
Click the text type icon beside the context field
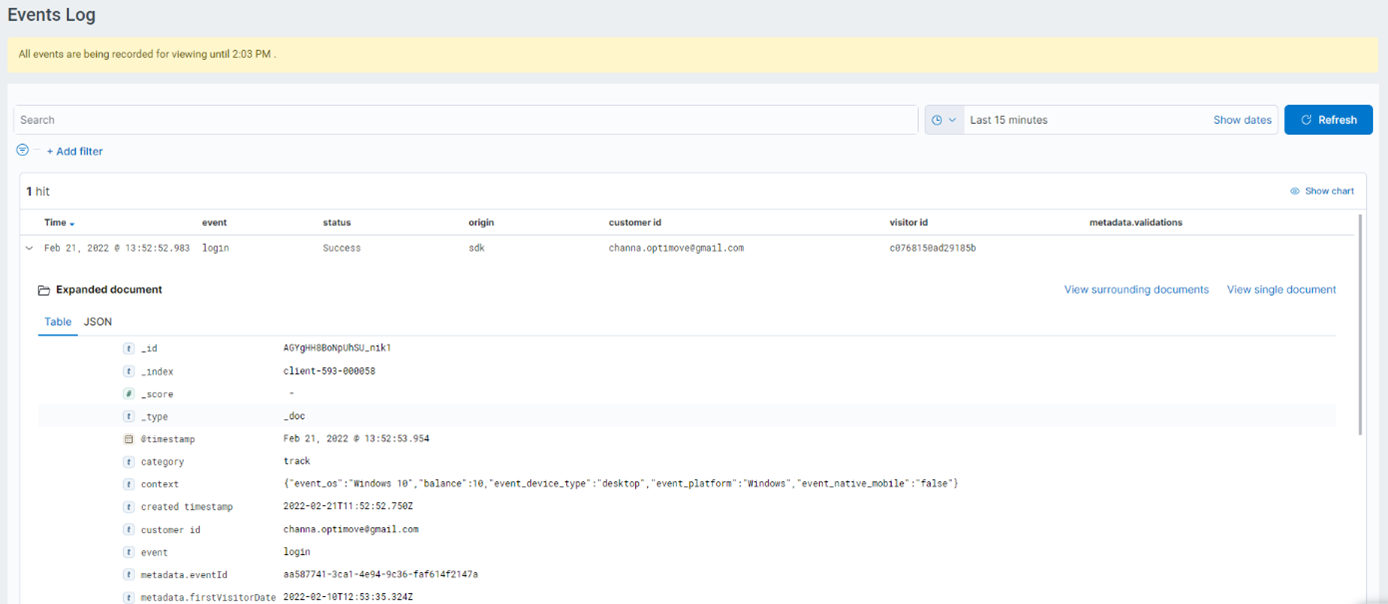tap(129, 484)
